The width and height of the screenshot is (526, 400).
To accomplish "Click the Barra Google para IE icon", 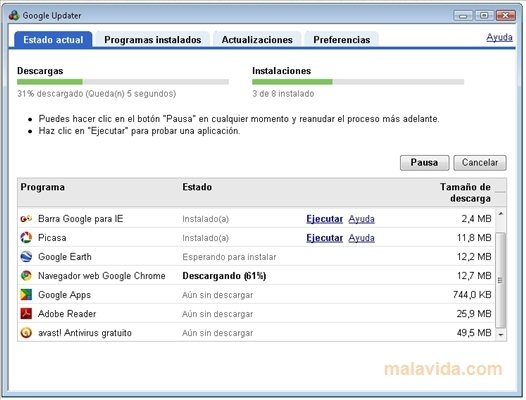I will pos(26,219).
